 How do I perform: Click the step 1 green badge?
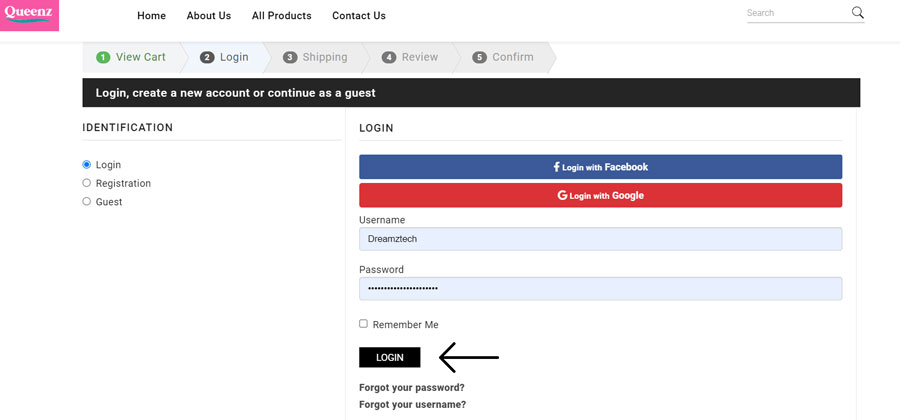click(103, 57)
